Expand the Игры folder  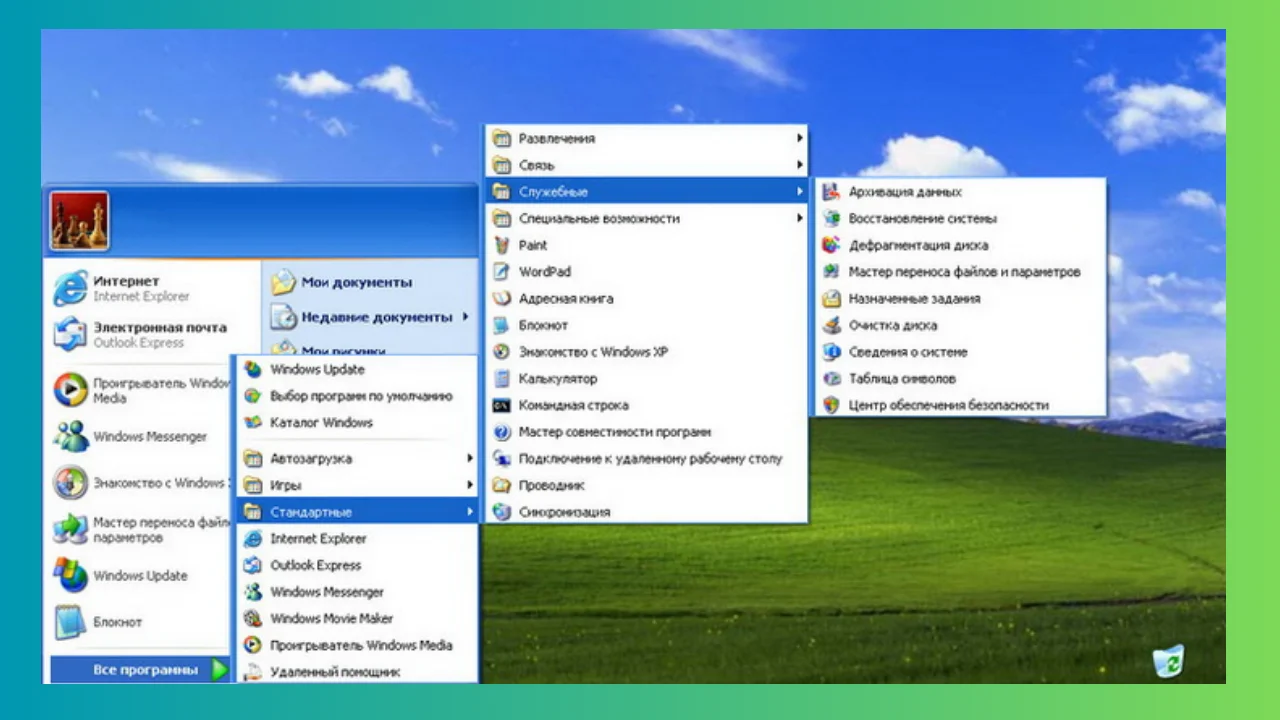(x=357, y=485)
